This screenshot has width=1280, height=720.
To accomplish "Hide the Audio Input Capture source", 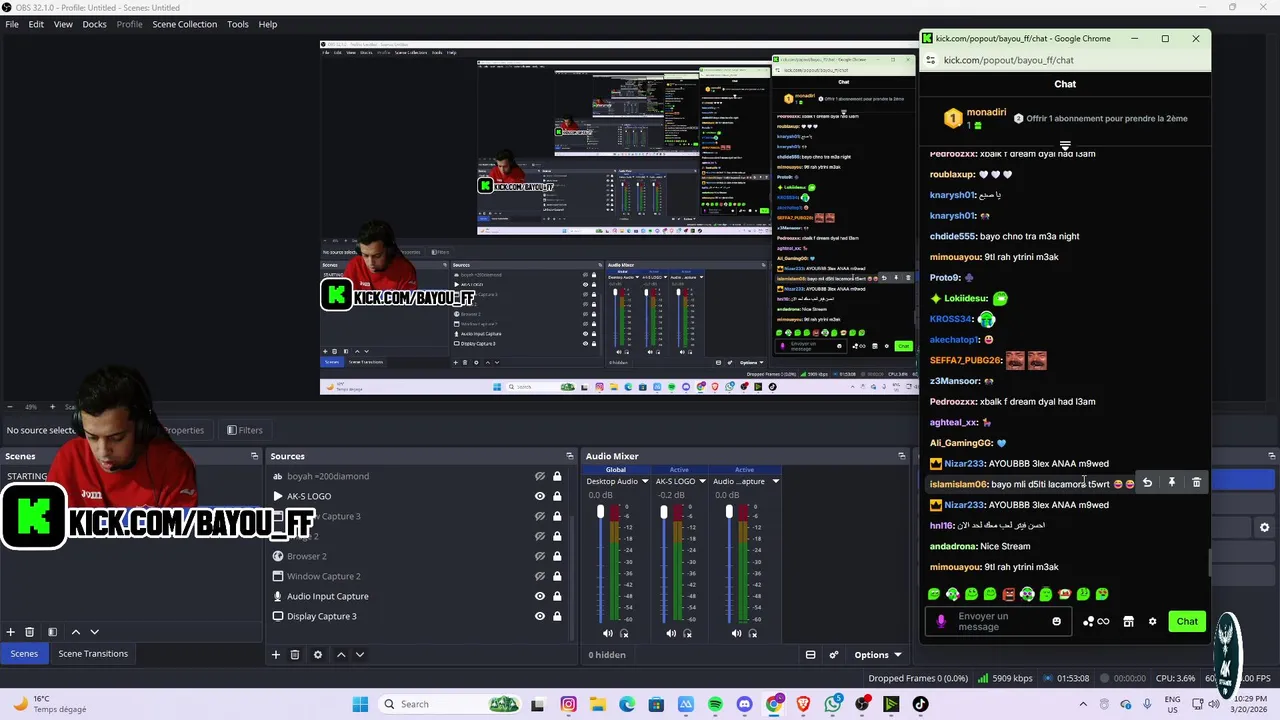I will [x=540, y=596].
